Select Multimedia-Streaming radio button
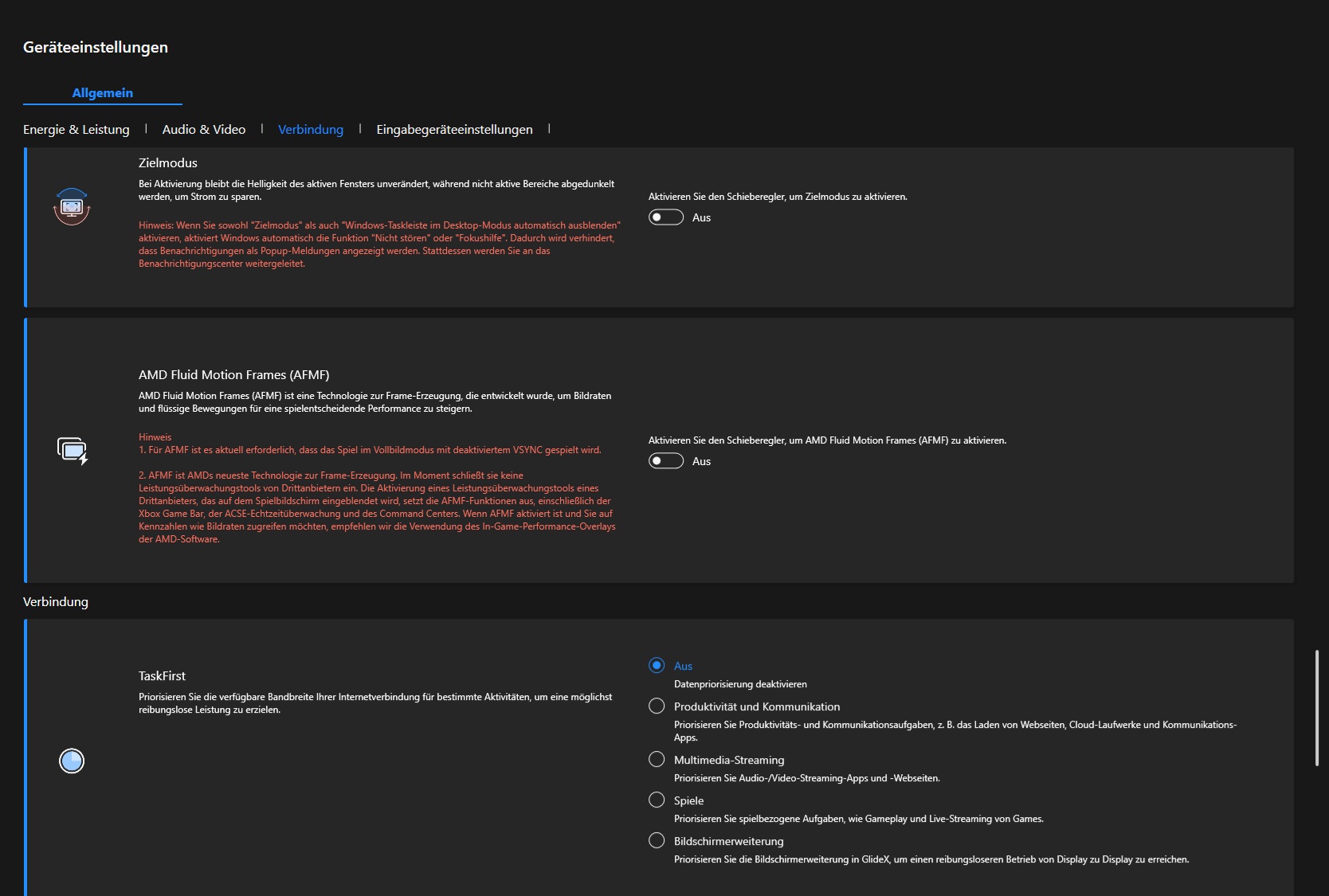1329x896 pixels. coord(657,759)
